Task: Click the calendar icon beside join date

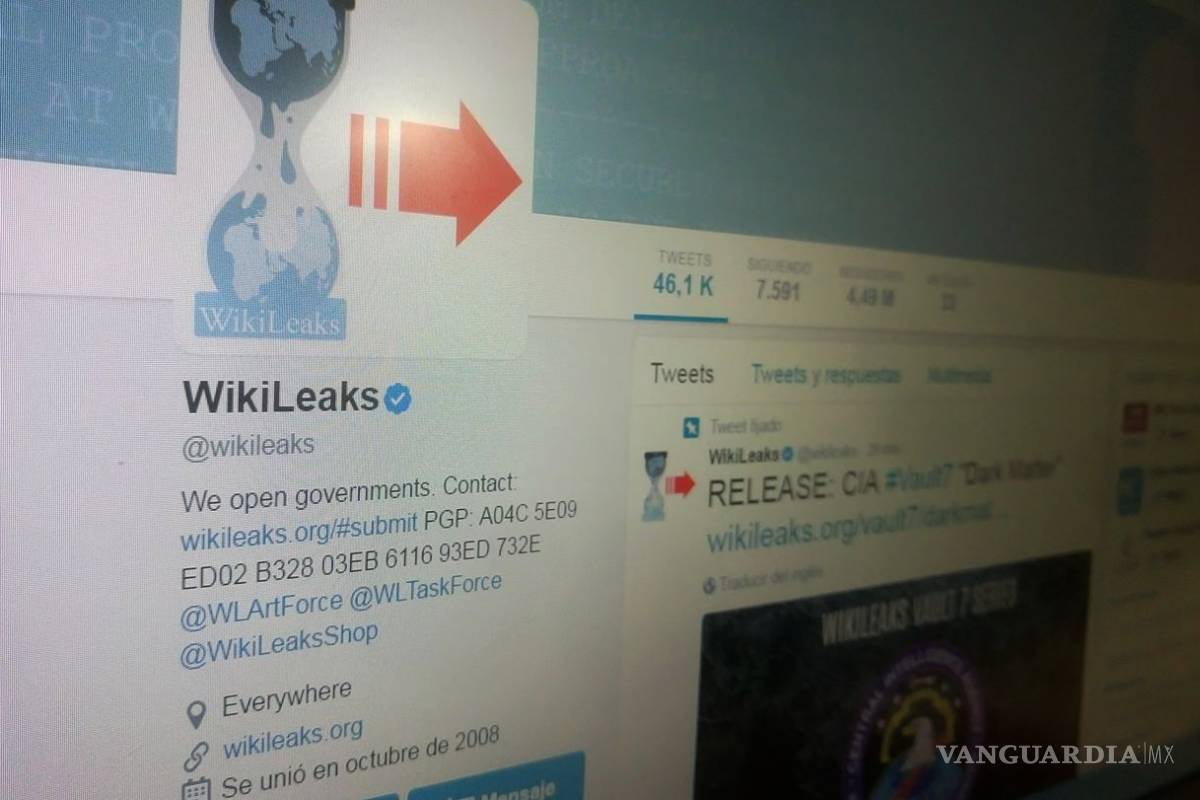Action: (x=197, y=786)
